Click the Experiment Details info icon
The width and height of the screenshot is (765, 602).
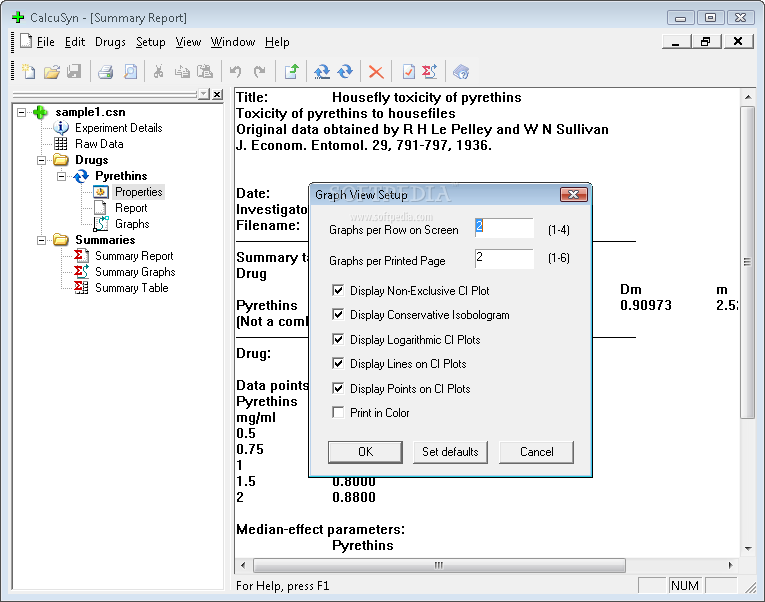pos(61,128)
